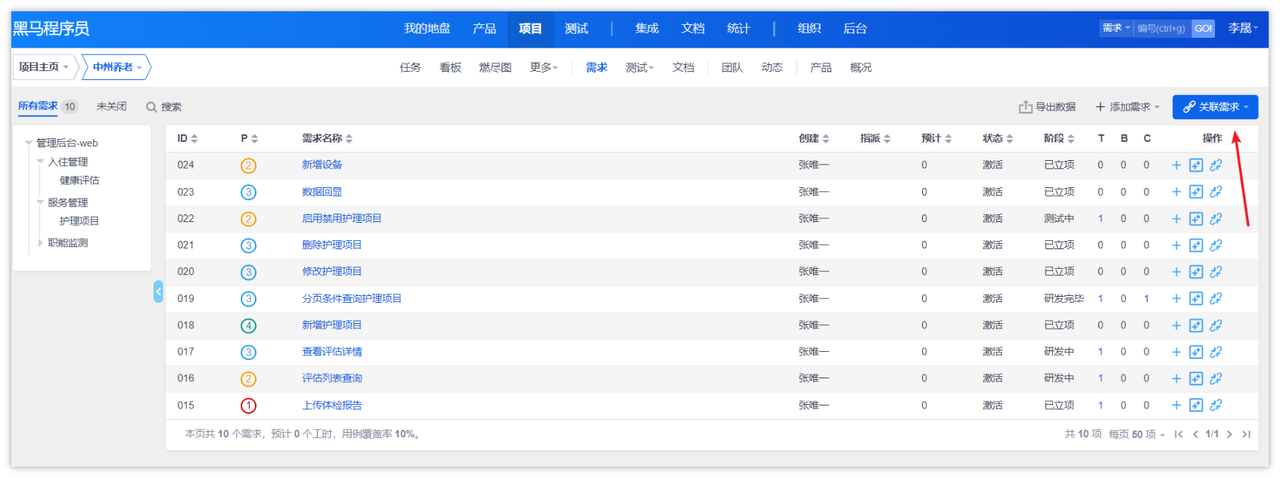This screenshot has height=478, width=1280.
Task: Switch to the 未关闭 tab
Action: [x=111, y=106]
